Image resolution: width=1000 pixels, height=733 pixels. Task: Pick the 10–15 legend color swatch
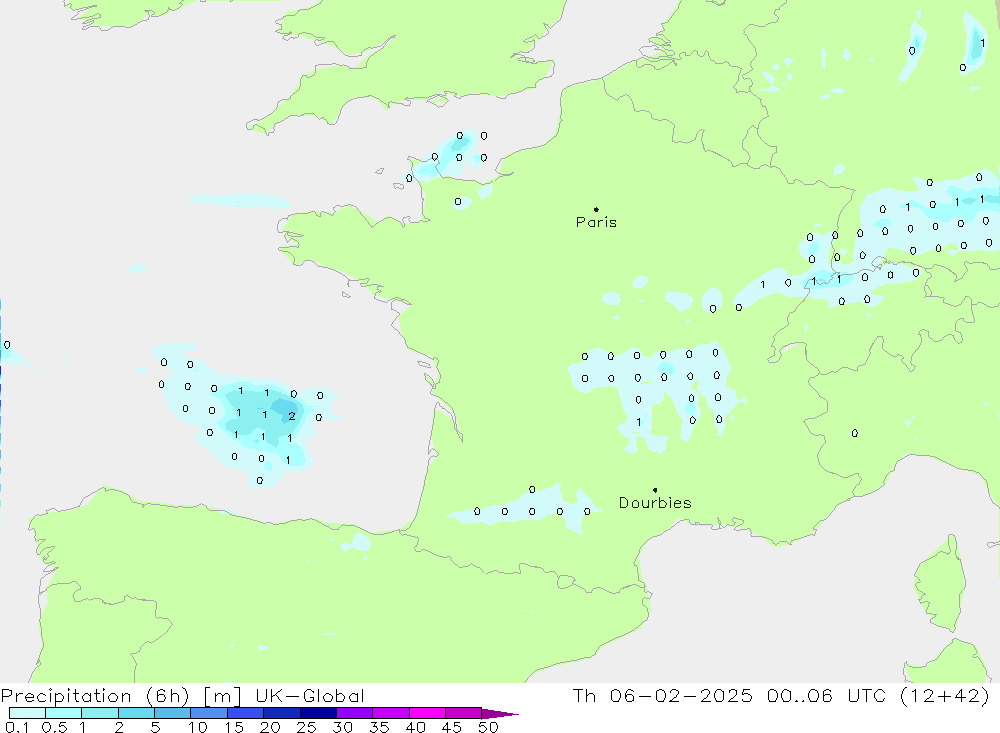[209, 713]
